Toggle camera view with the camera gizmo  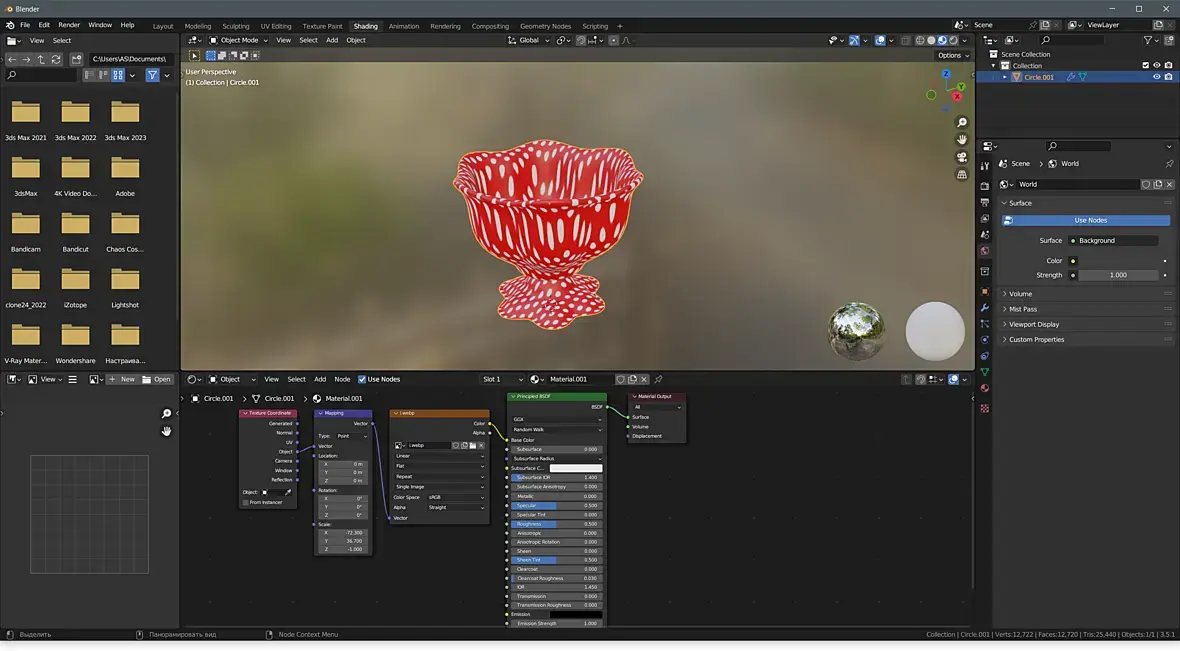pos(962,157)
